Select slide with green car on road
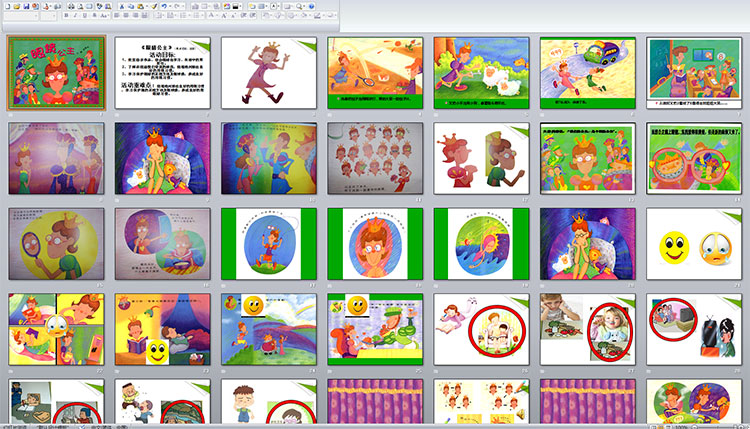Image resolution: width=750 pixels, height=429 pixels. (588, 73)
